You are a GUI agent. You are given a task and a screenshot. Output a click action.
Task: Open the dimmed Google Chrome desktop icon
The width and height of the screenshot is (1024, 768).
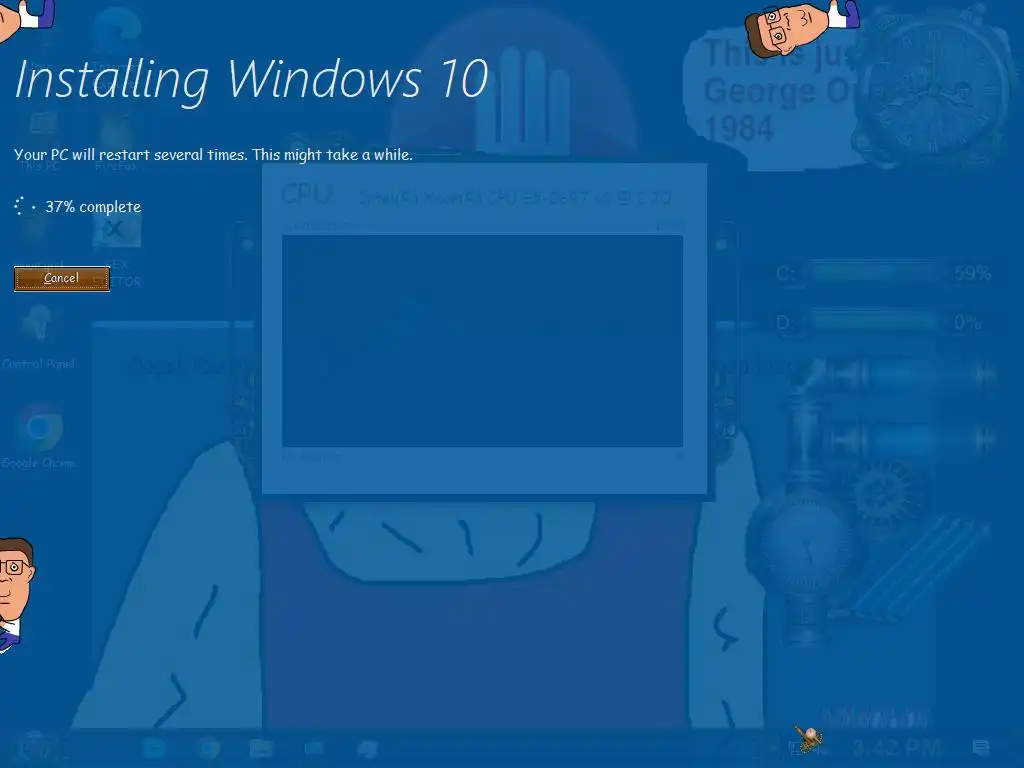pyautogui.click(x=39, y=437)
